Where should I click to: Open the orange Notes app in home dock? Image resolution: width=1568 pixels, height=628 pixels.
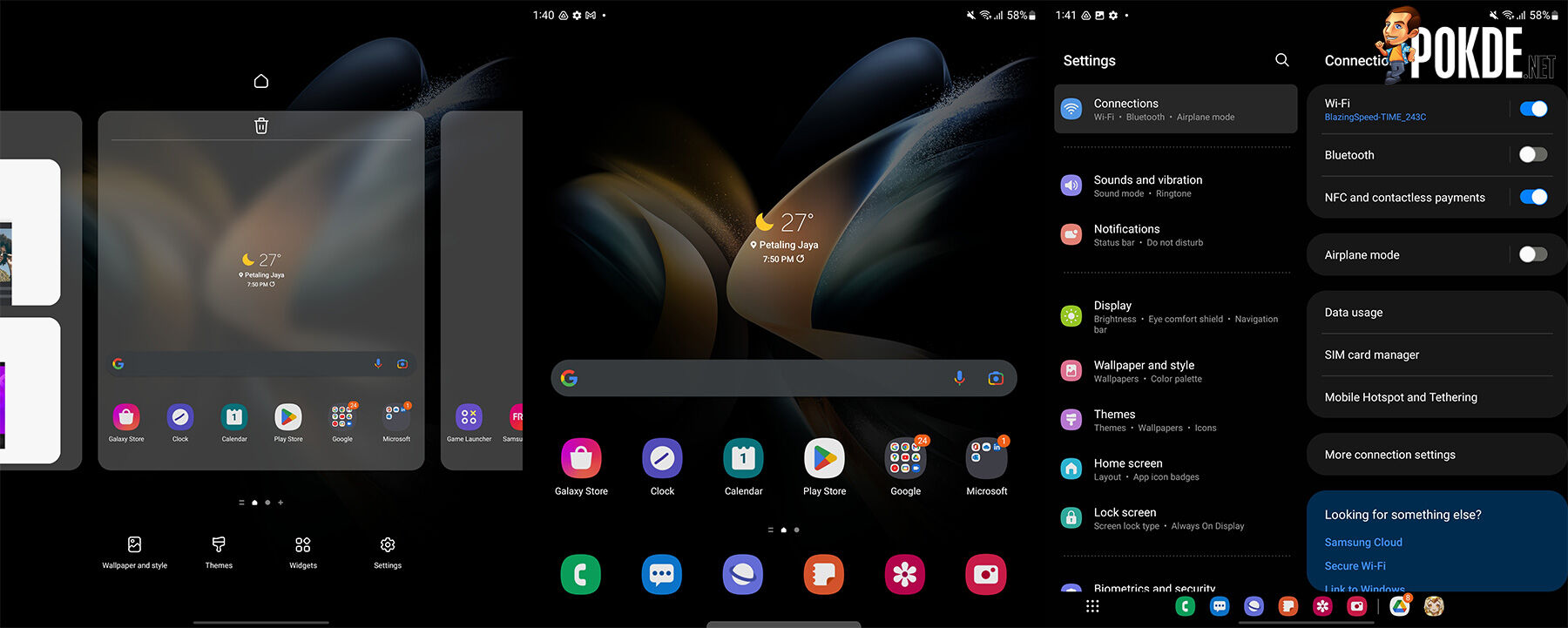[824, 575]
